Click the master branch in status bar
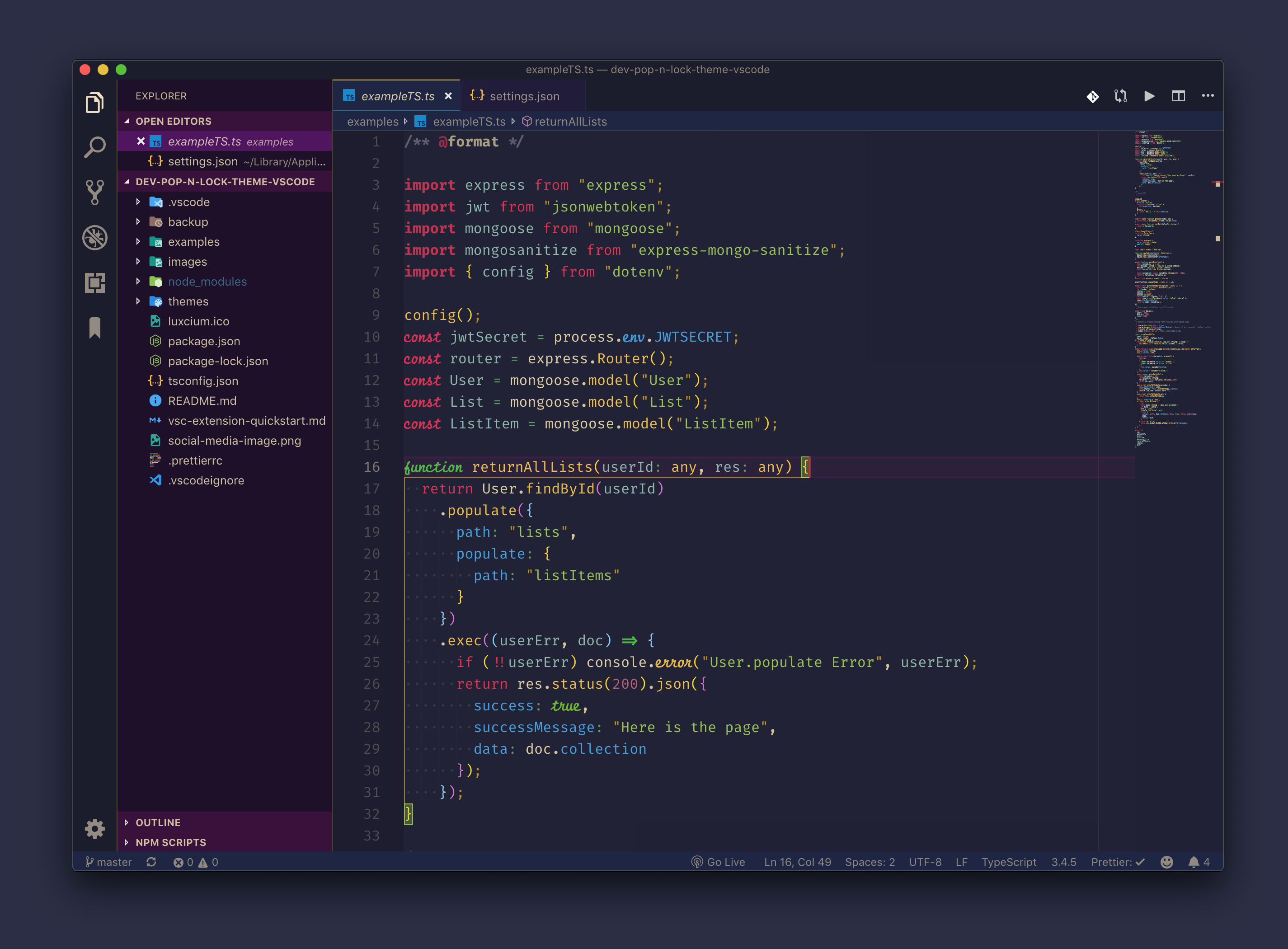 click(109, 862)
